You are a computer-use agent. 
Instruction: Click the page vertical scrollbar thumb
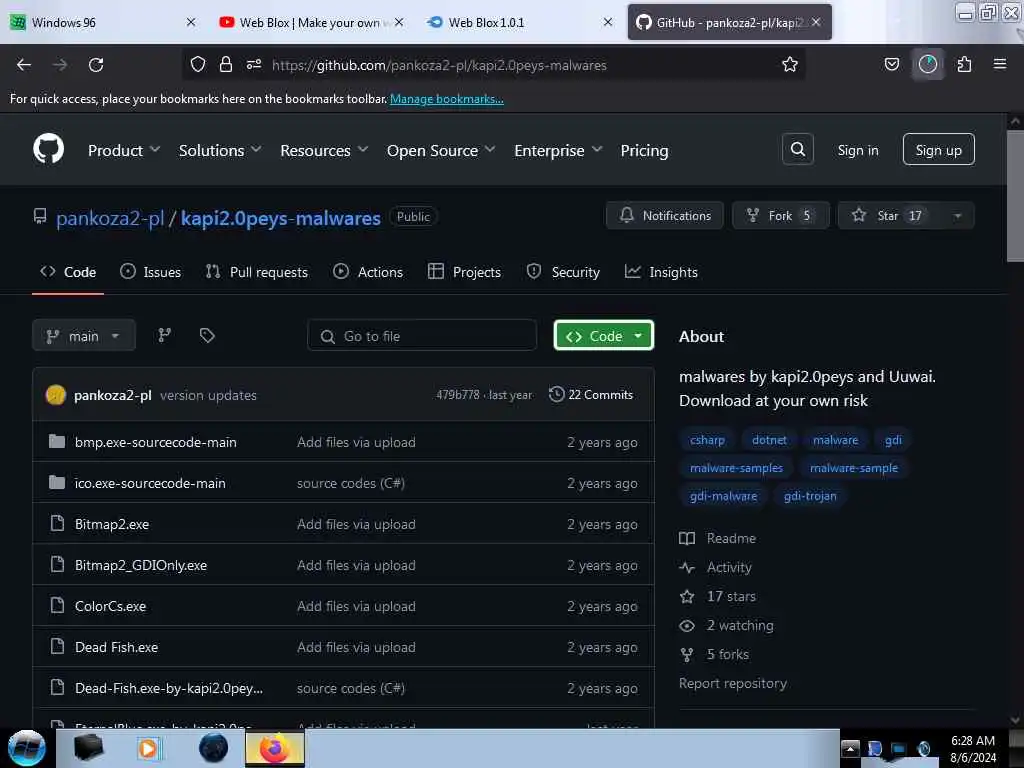point(1015,196)
